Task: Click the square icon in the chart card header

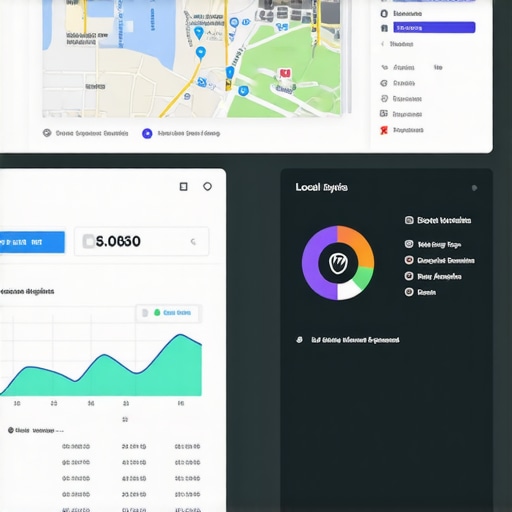Action: pyautogui.click(x=183, y=186)
